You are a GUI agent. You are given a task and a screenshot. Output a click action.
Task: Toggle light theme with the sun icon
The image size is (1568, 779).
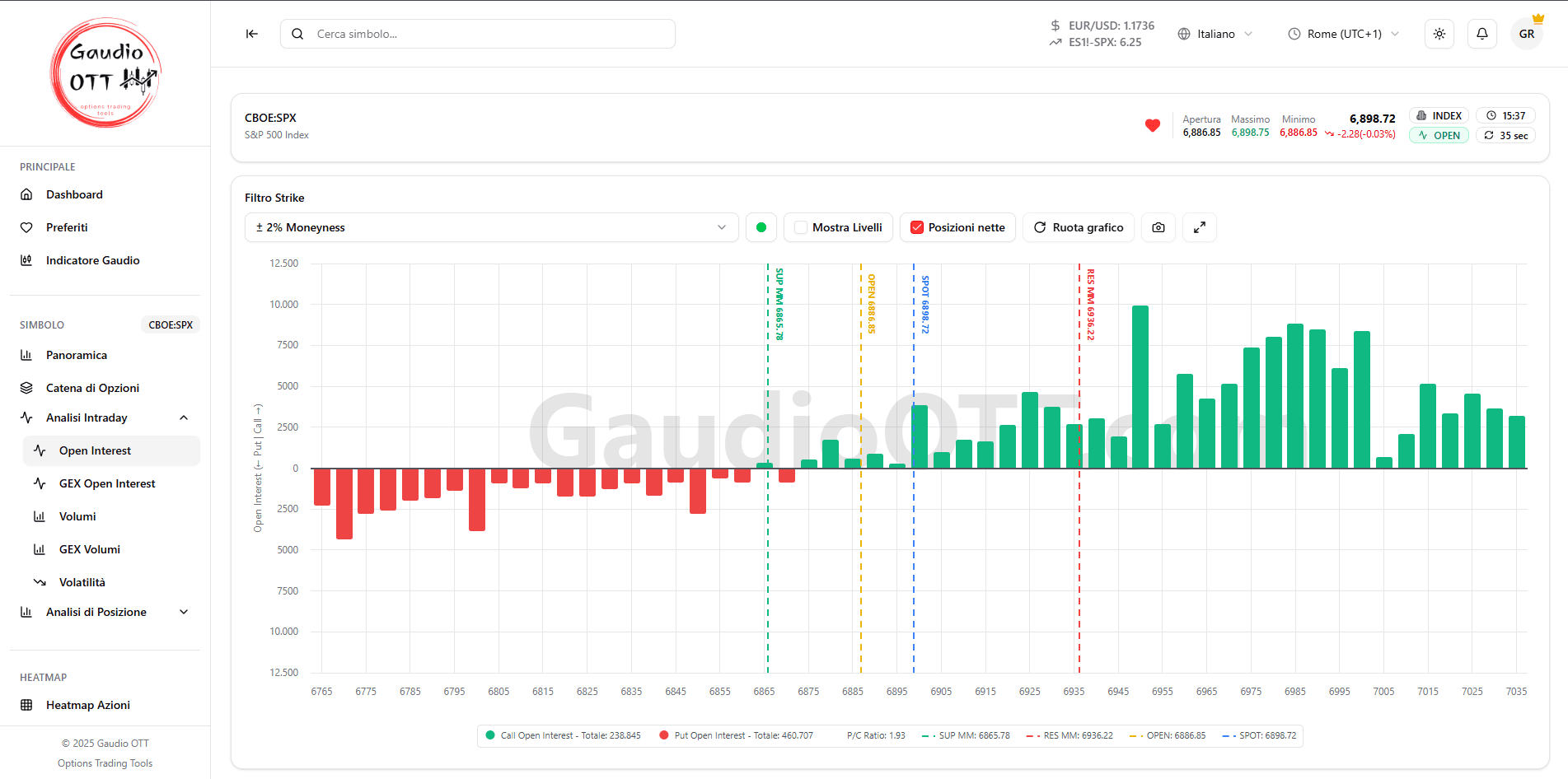click(x=1439, y=34)
